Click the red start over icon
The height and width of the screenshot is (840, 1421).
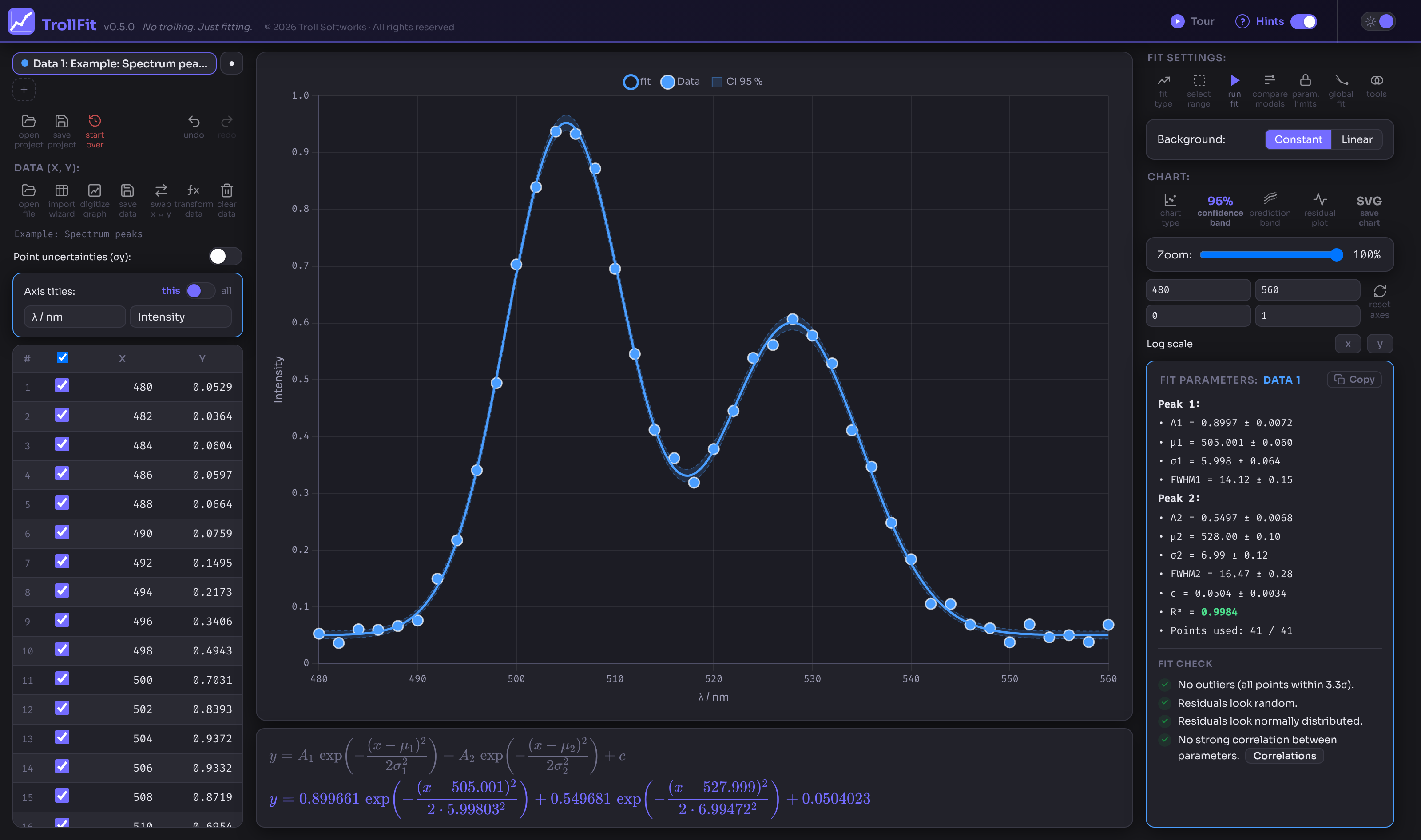95,121
